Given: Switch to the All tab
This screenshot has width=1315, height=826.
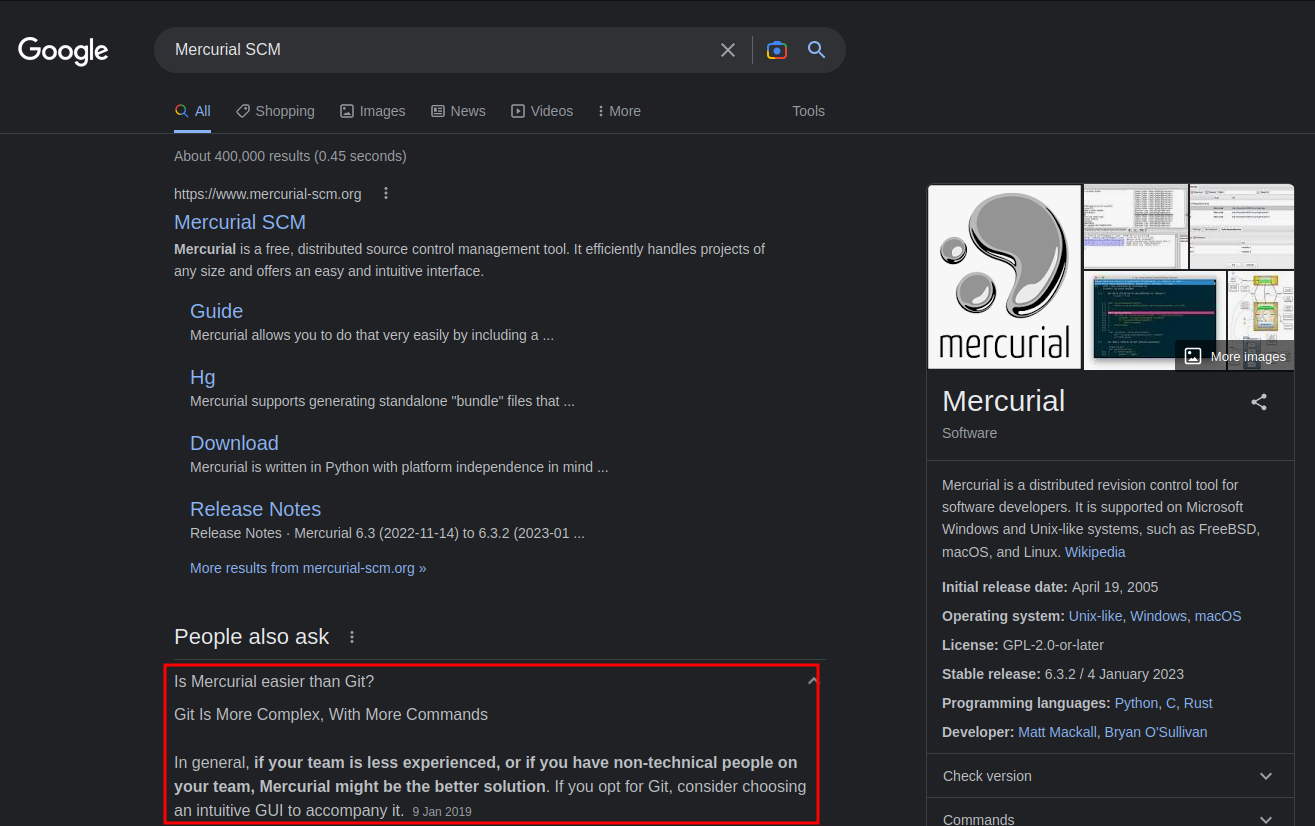Looking at the screenshot, I should (193, 111).
